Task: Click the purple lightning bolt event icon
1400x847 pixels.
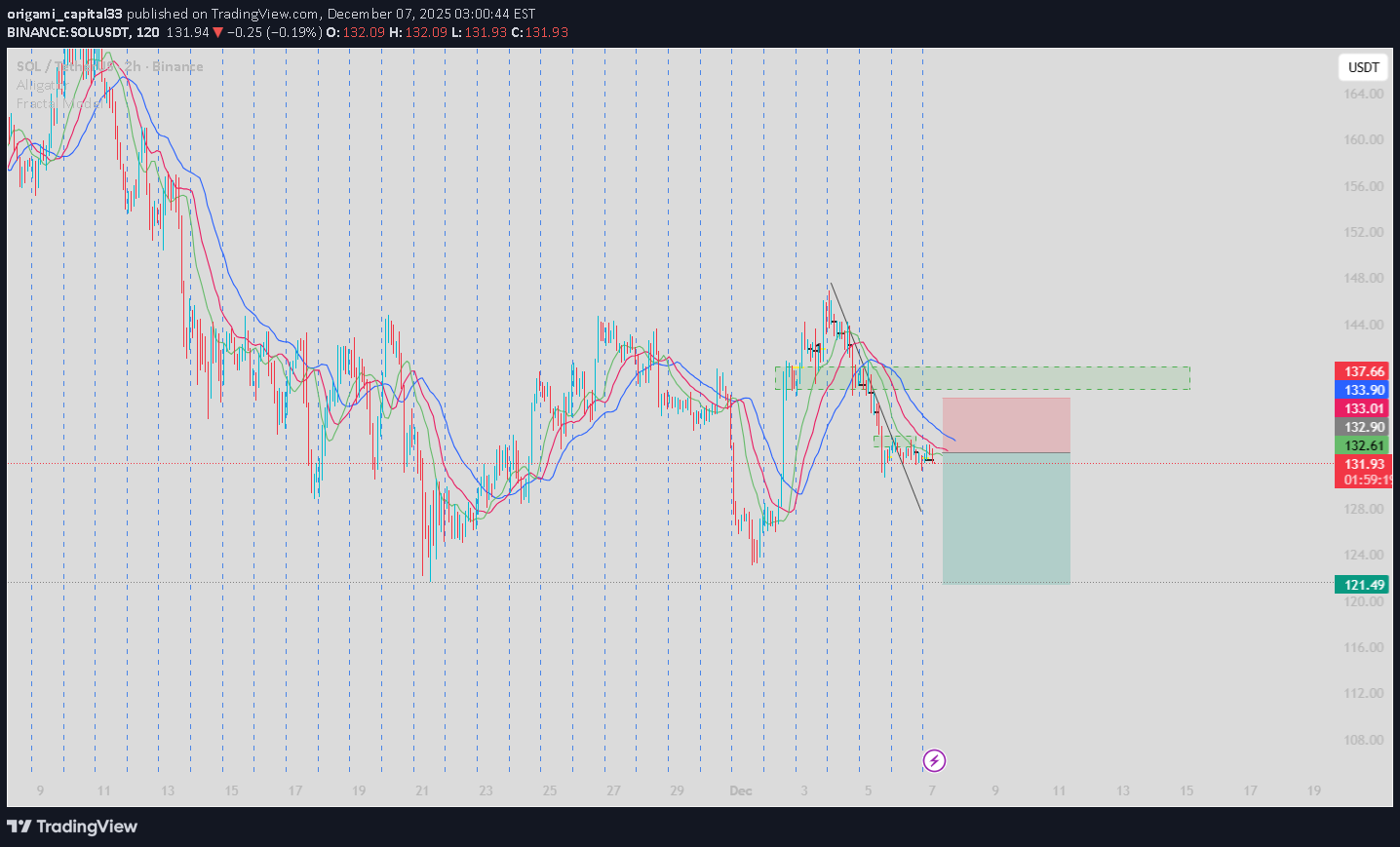Action: click(x=934, y=760)
